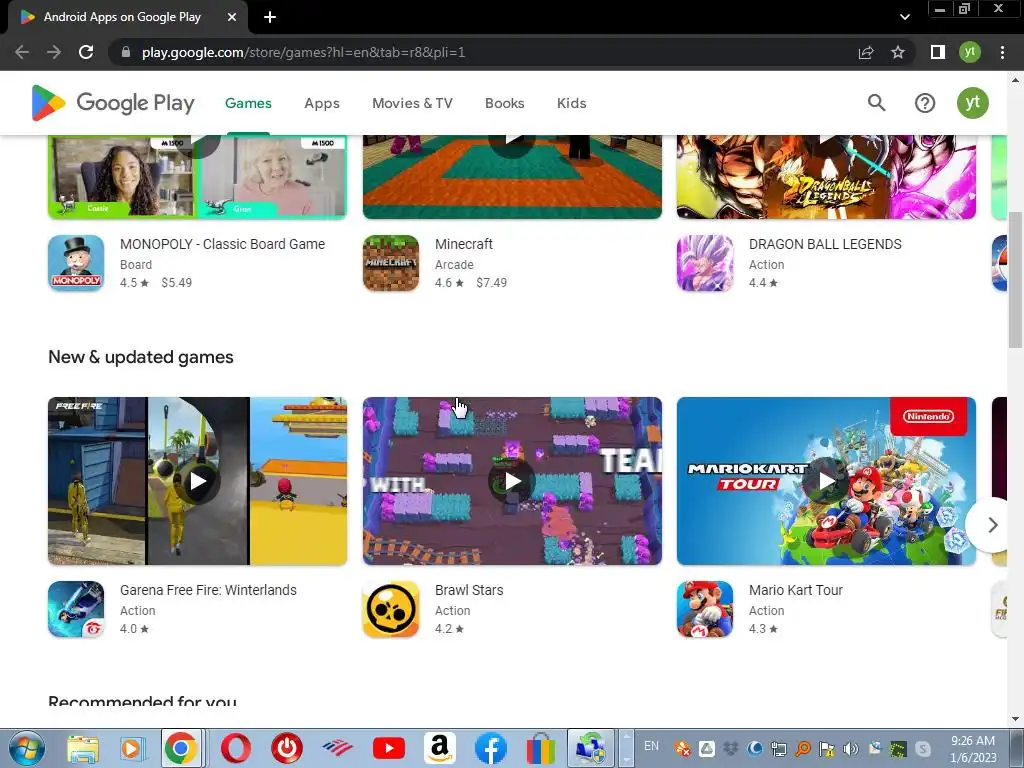
Task: Click the Windows Start button
Action: pyautogui.click(x=25, y=748)
